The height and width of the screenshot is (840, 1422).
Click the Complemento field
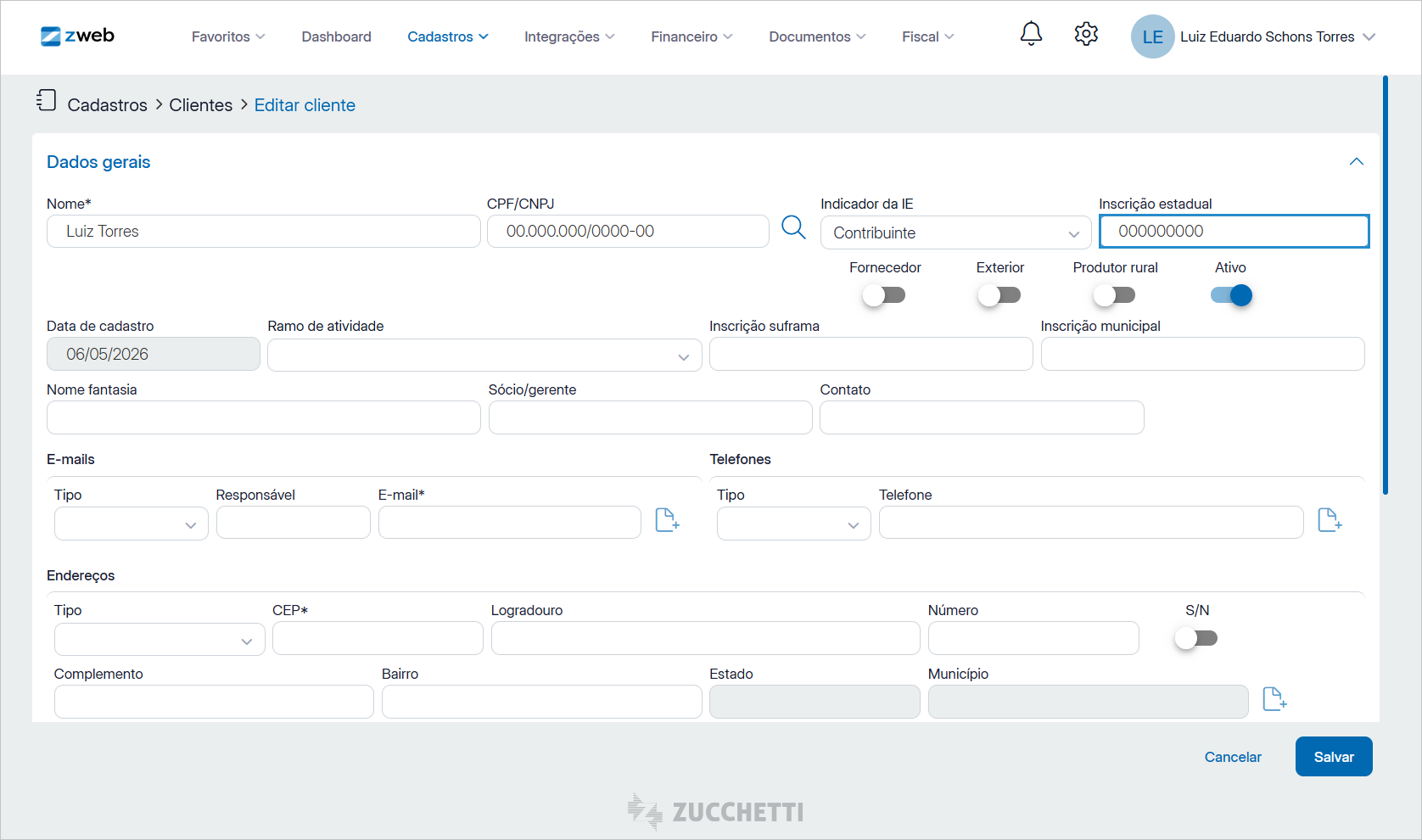214,702
